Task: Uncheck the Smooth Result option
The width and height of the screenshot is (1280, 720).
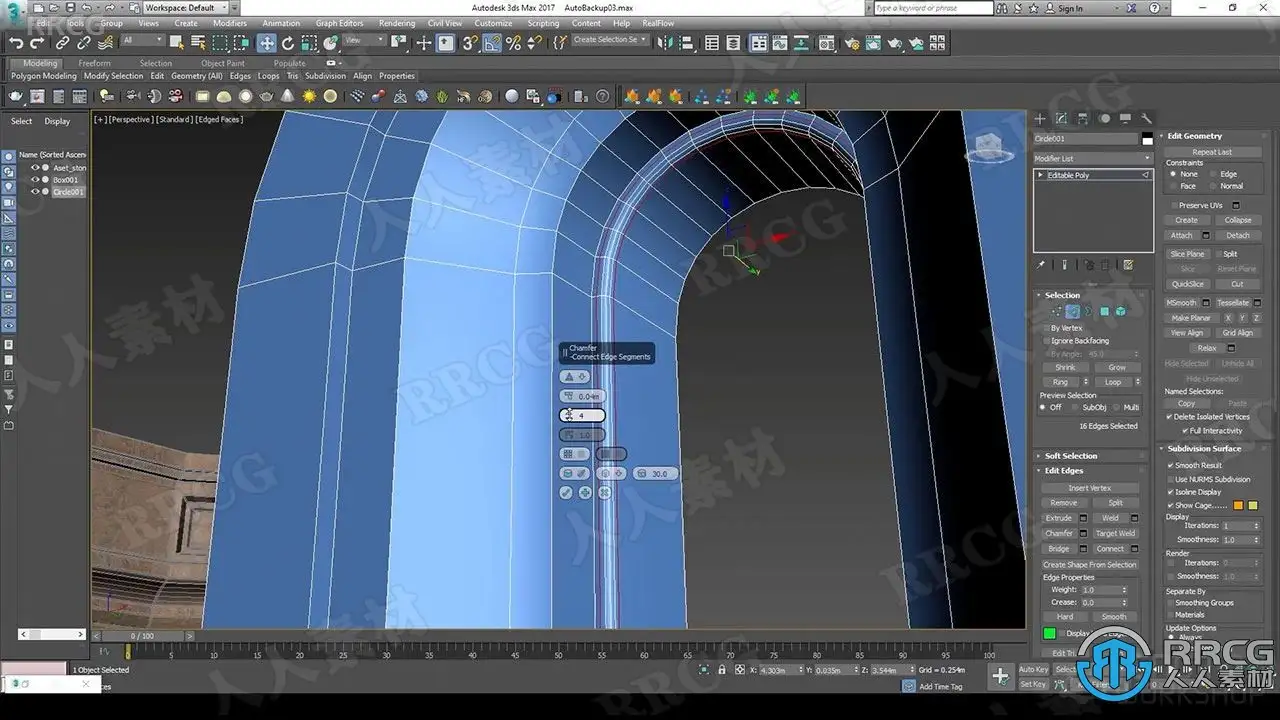Action: [1170, 465]
